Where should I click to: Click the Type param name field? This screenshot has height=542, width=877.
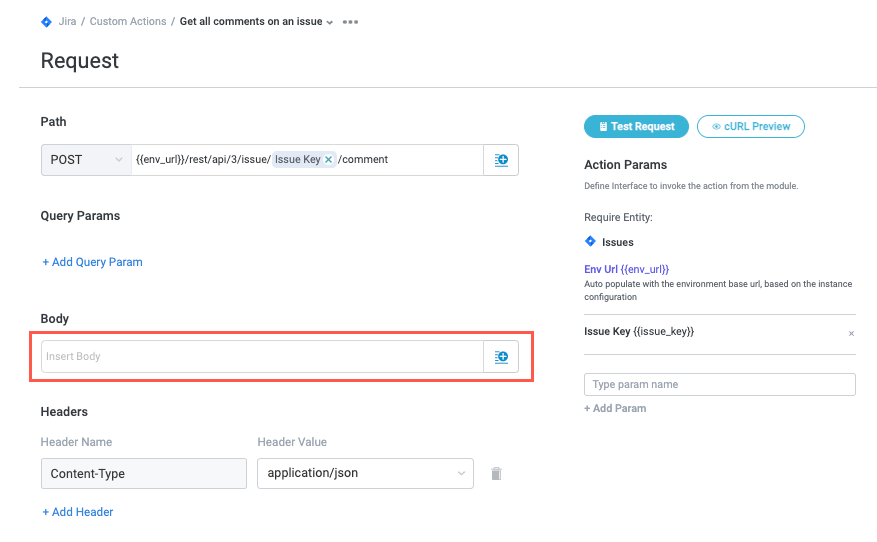(719, 385)
